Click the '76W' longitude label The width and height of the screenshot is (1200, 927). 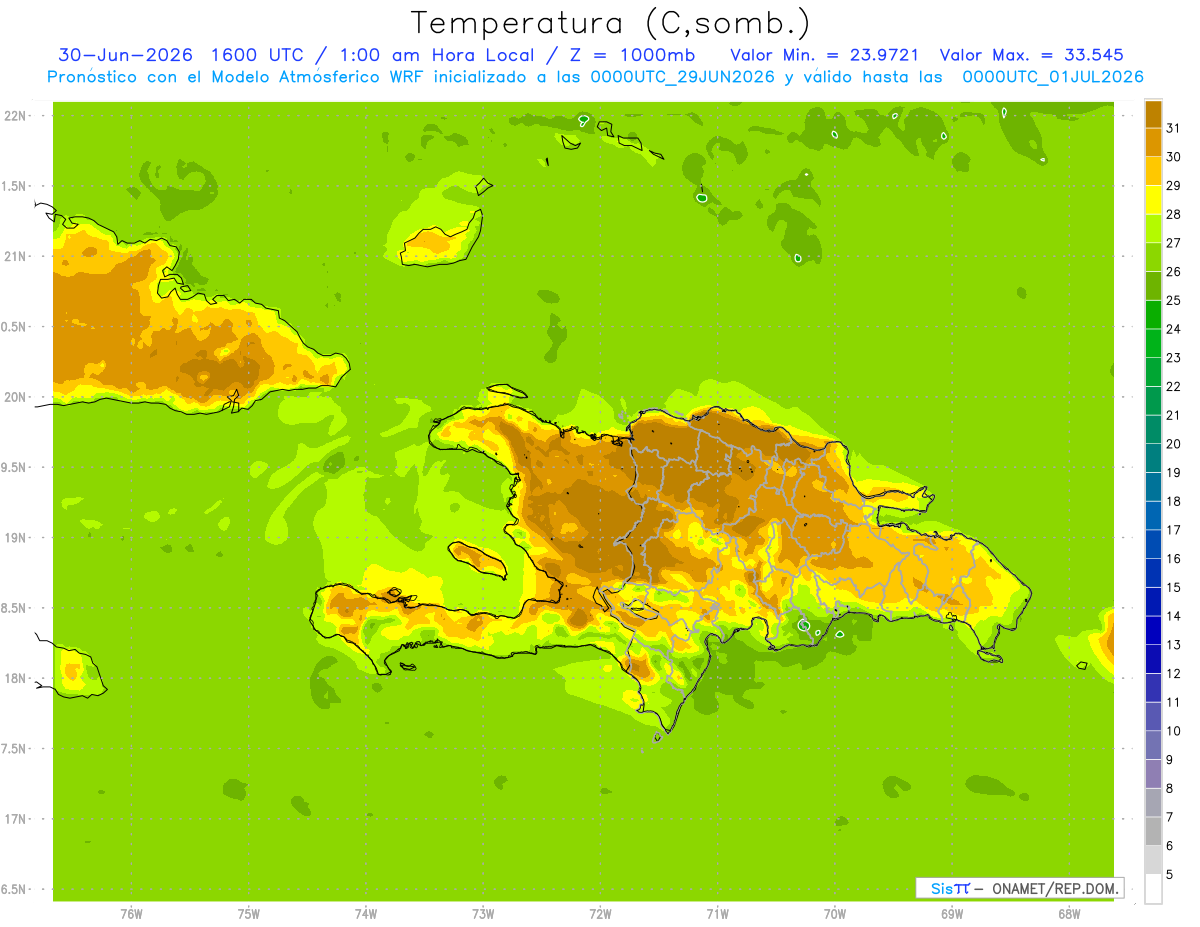coord(131,914)
